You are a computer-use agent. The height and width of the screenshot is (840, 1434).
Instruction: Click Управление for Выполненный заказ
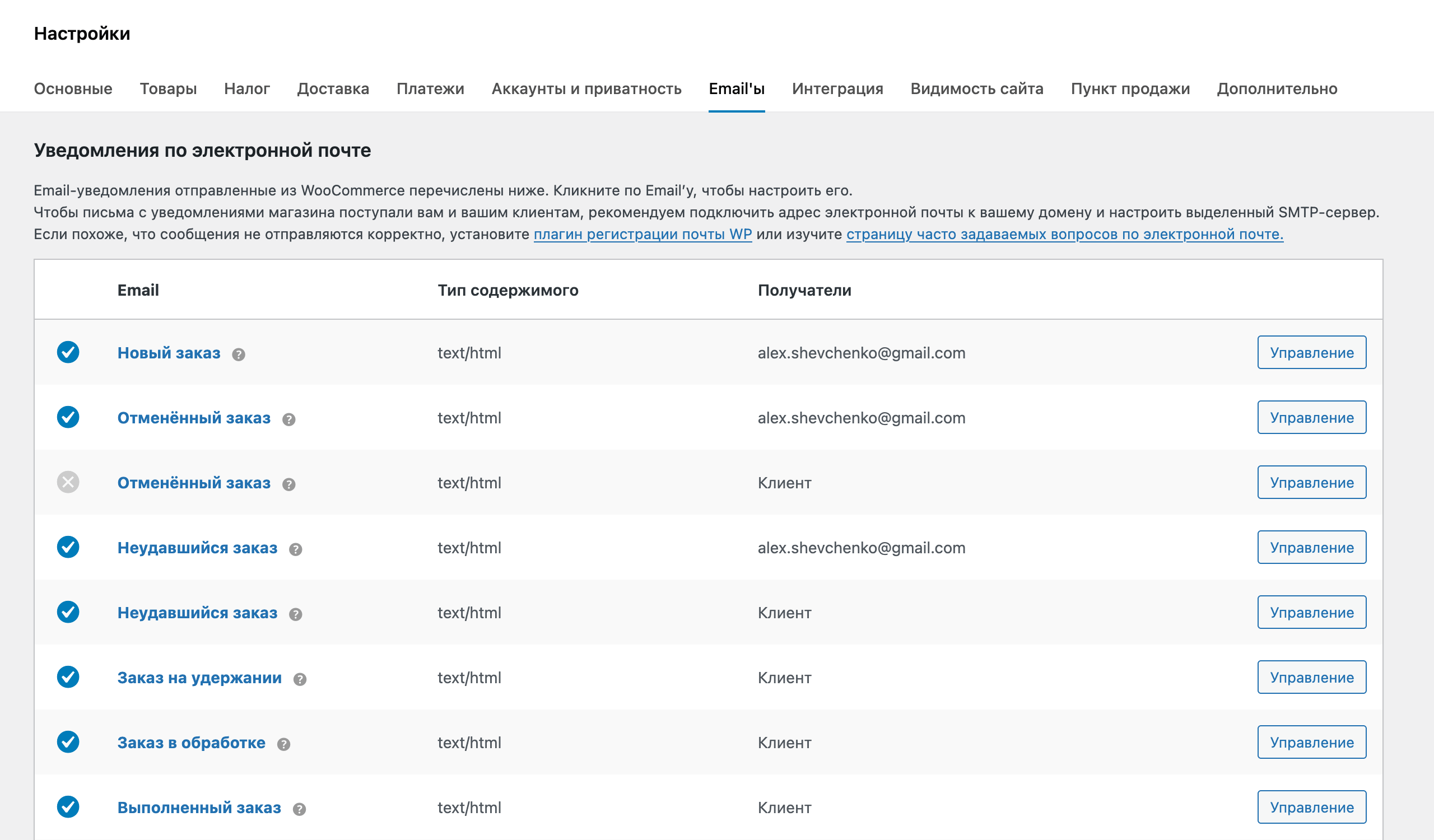click(1312, 806)
